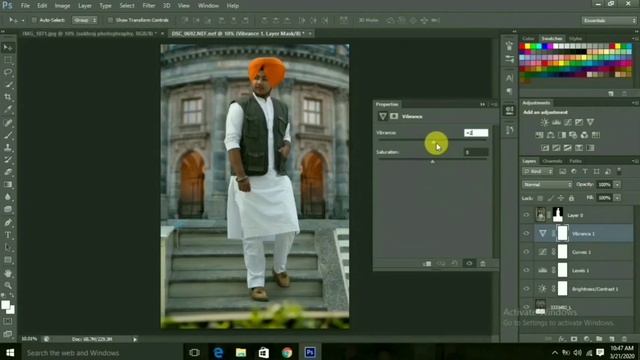Screen dimensions: 640x360
Task: Select the Clone Stamp tool
Action: coord(8,147)
